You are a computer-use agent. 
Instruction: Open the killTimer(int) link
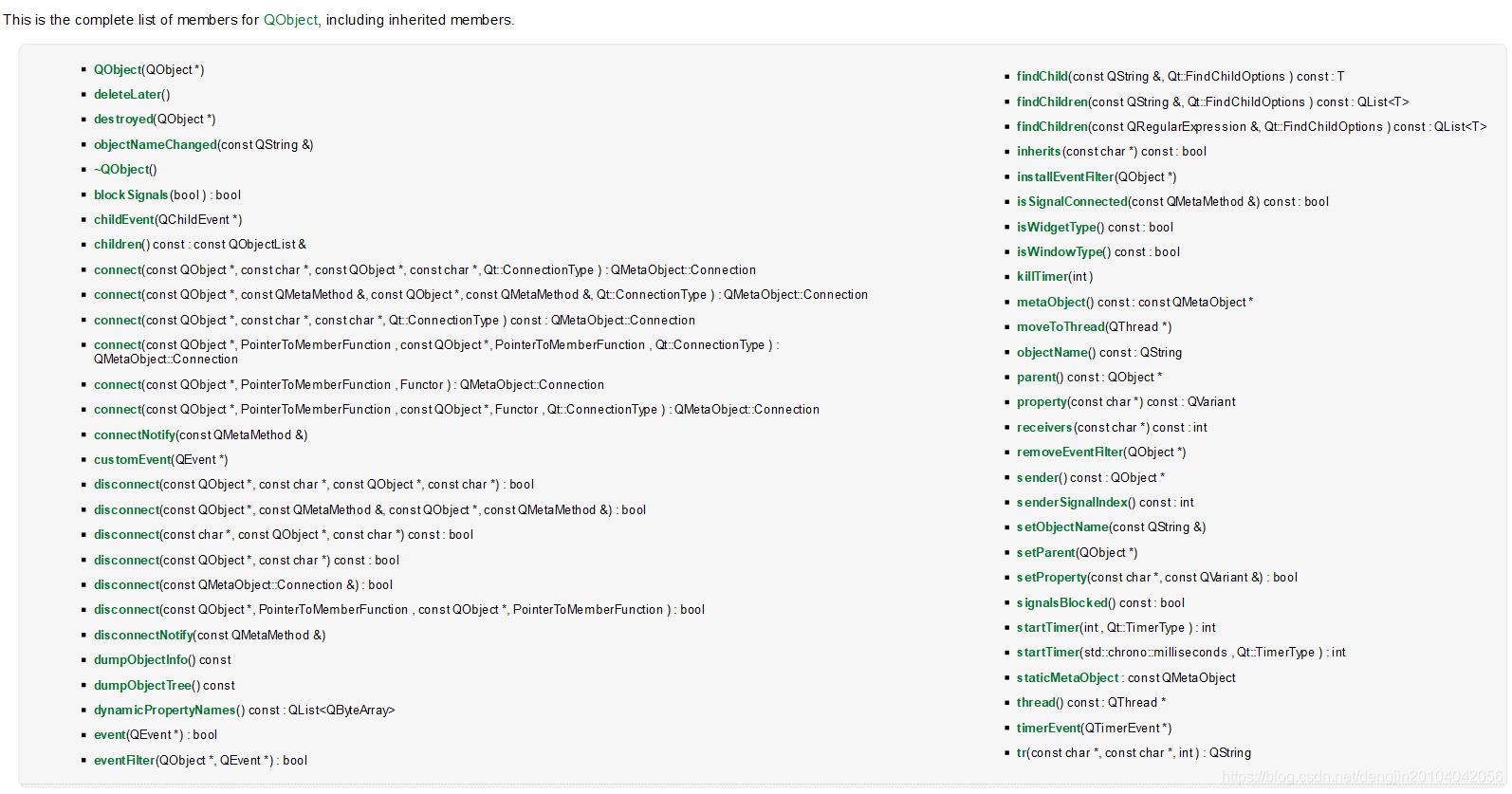(1042, 277)
